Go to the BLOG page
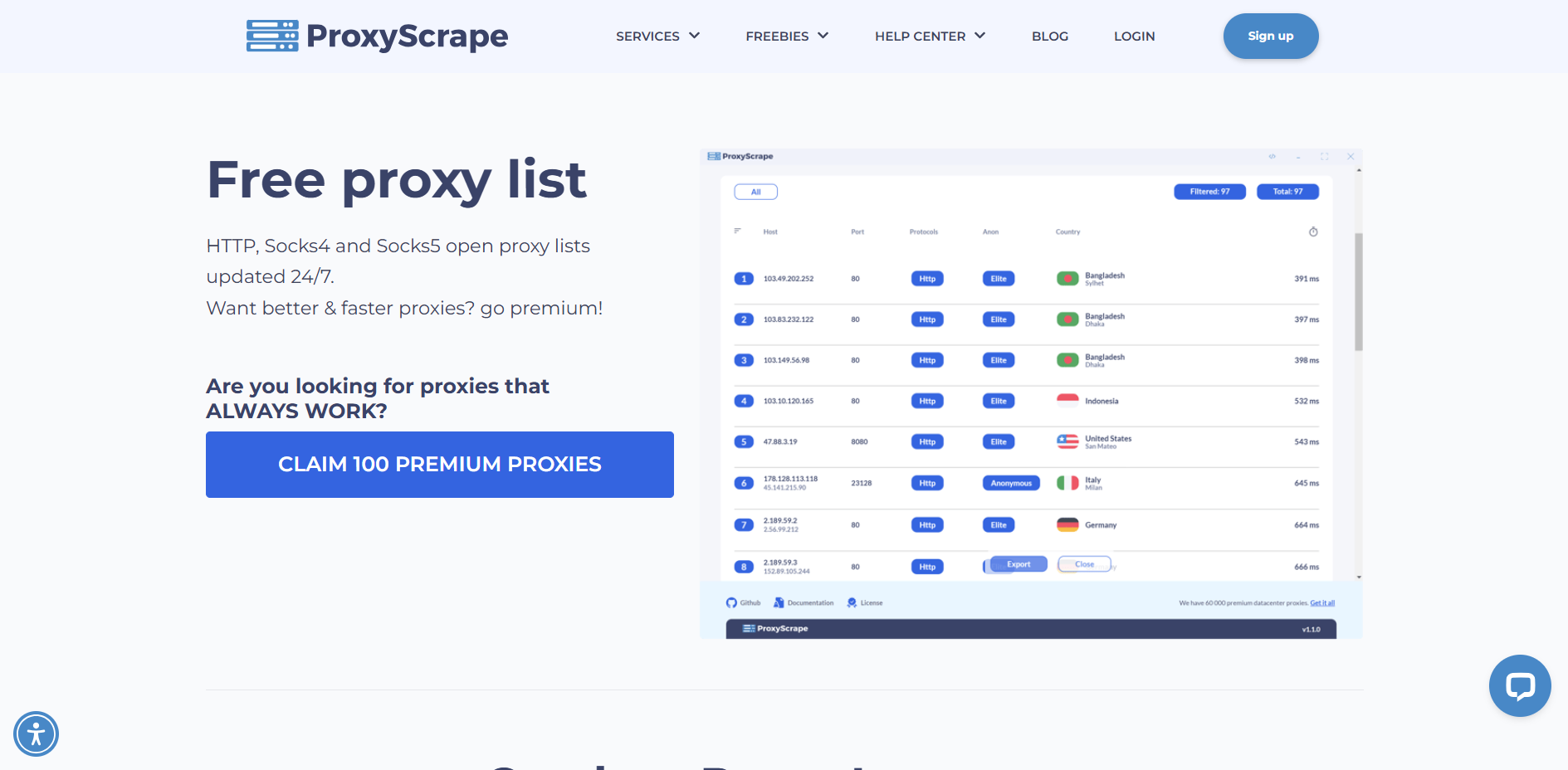The height and width of the screenshot is (770, 1568). click(x=1050, y=36)
